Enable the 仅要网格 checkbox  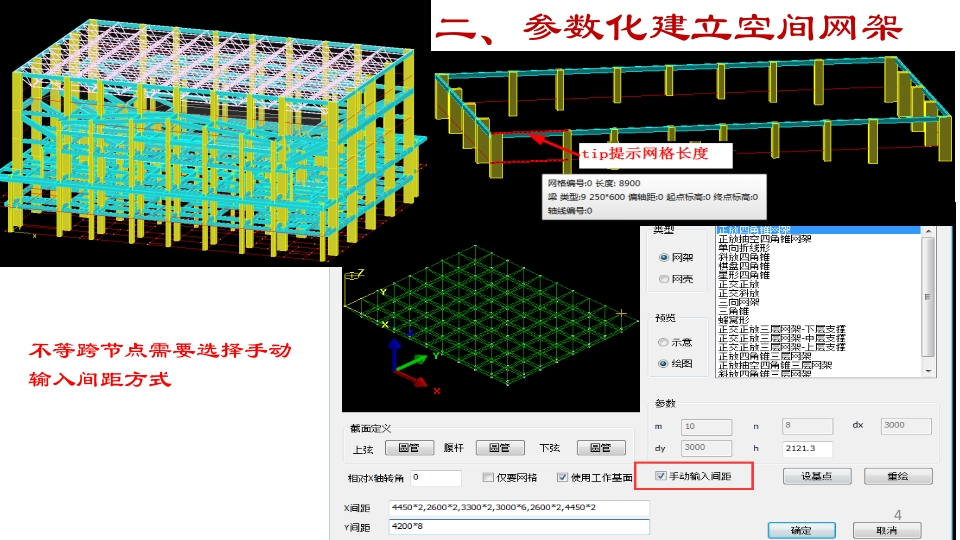click(488, 477)
